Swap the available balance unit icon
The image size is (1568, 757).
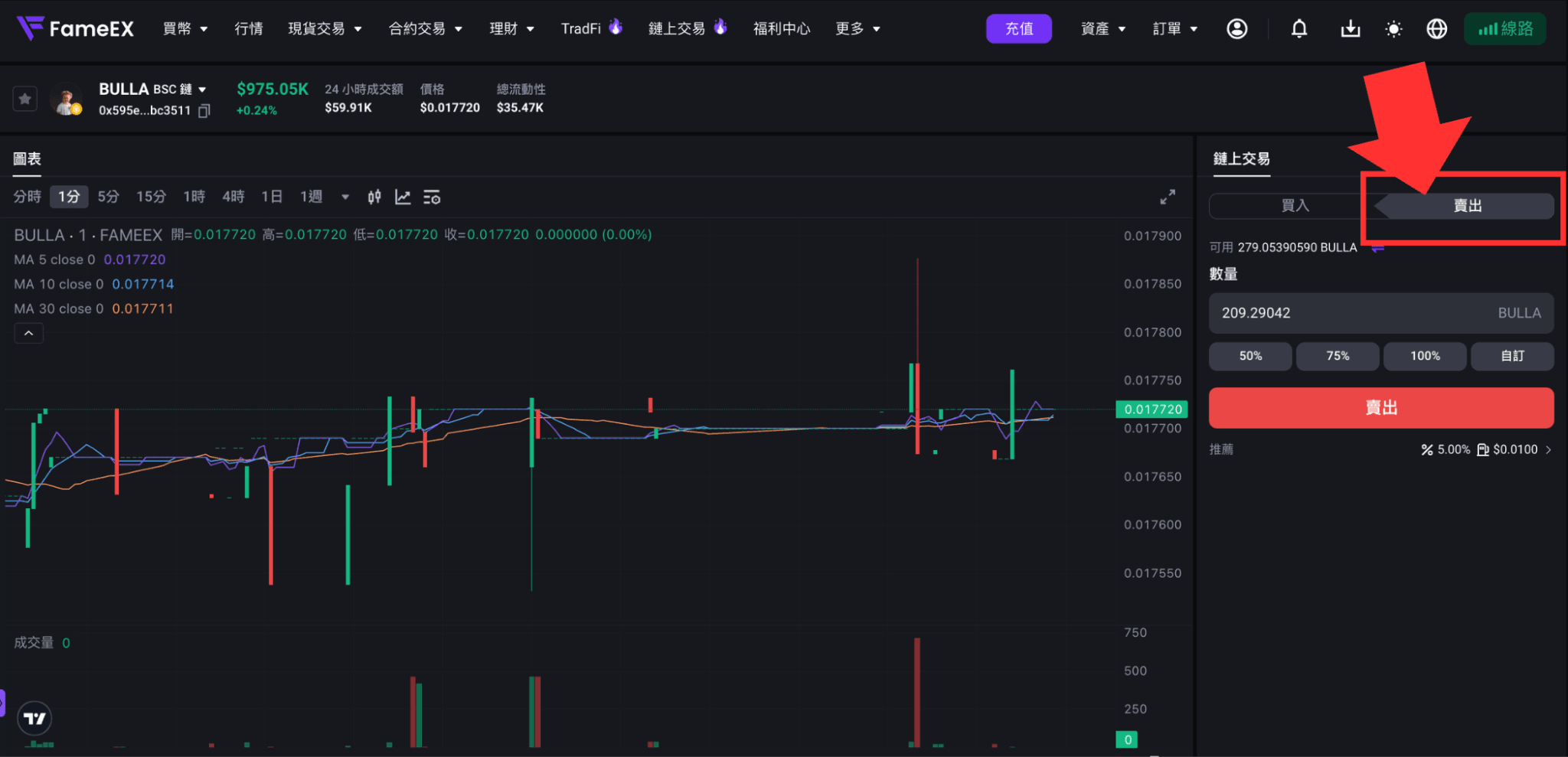pos(1377,248)
